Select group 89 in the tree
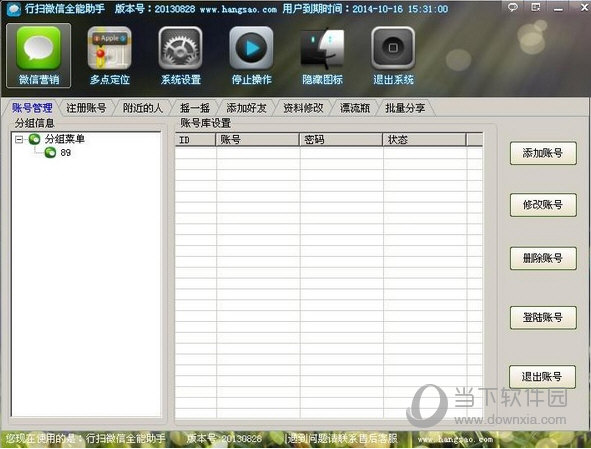 (66, 153)
